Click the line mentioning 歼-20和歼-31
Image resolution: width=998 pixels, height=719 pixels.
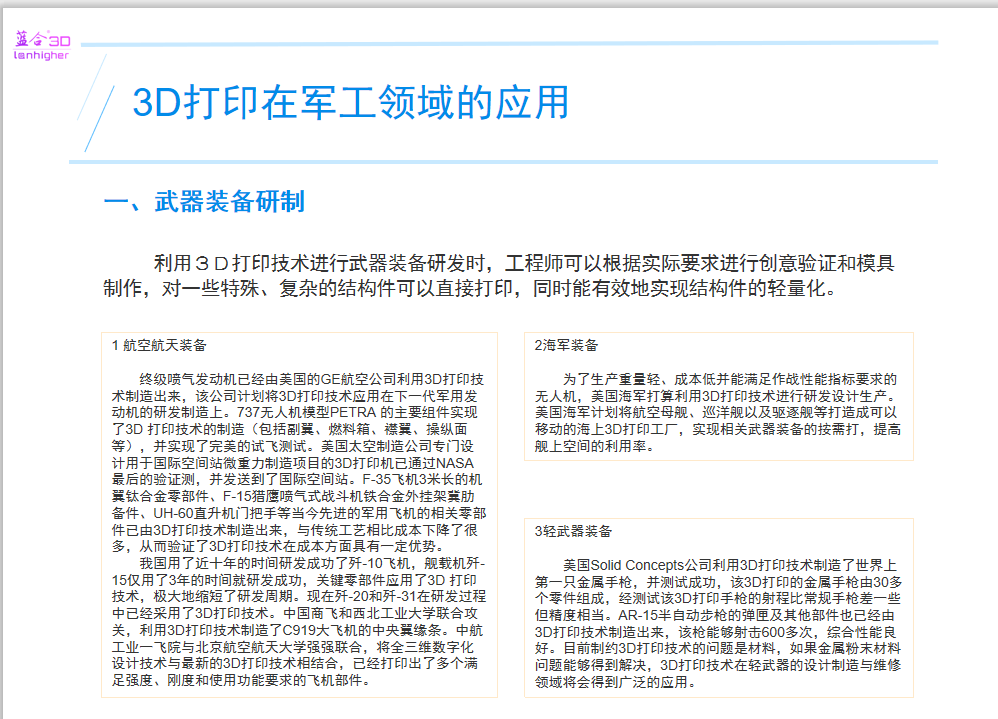coord(299,596)
